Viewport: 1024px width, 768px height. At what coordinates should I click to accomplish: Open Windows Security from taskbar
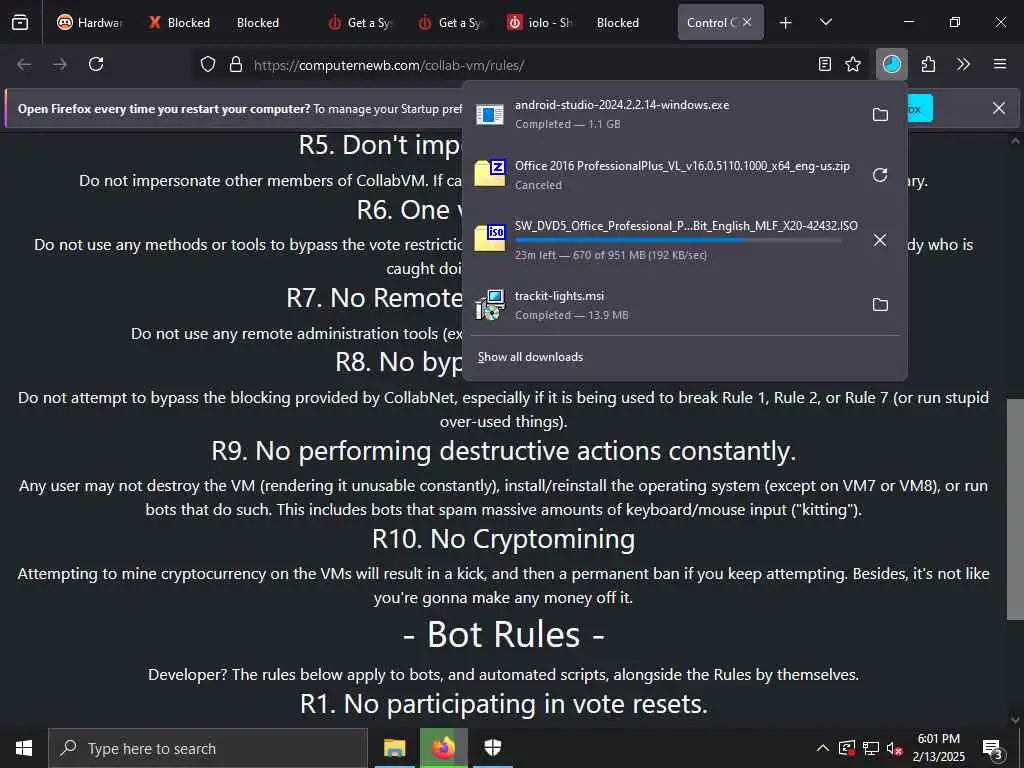tap(492, 748)
